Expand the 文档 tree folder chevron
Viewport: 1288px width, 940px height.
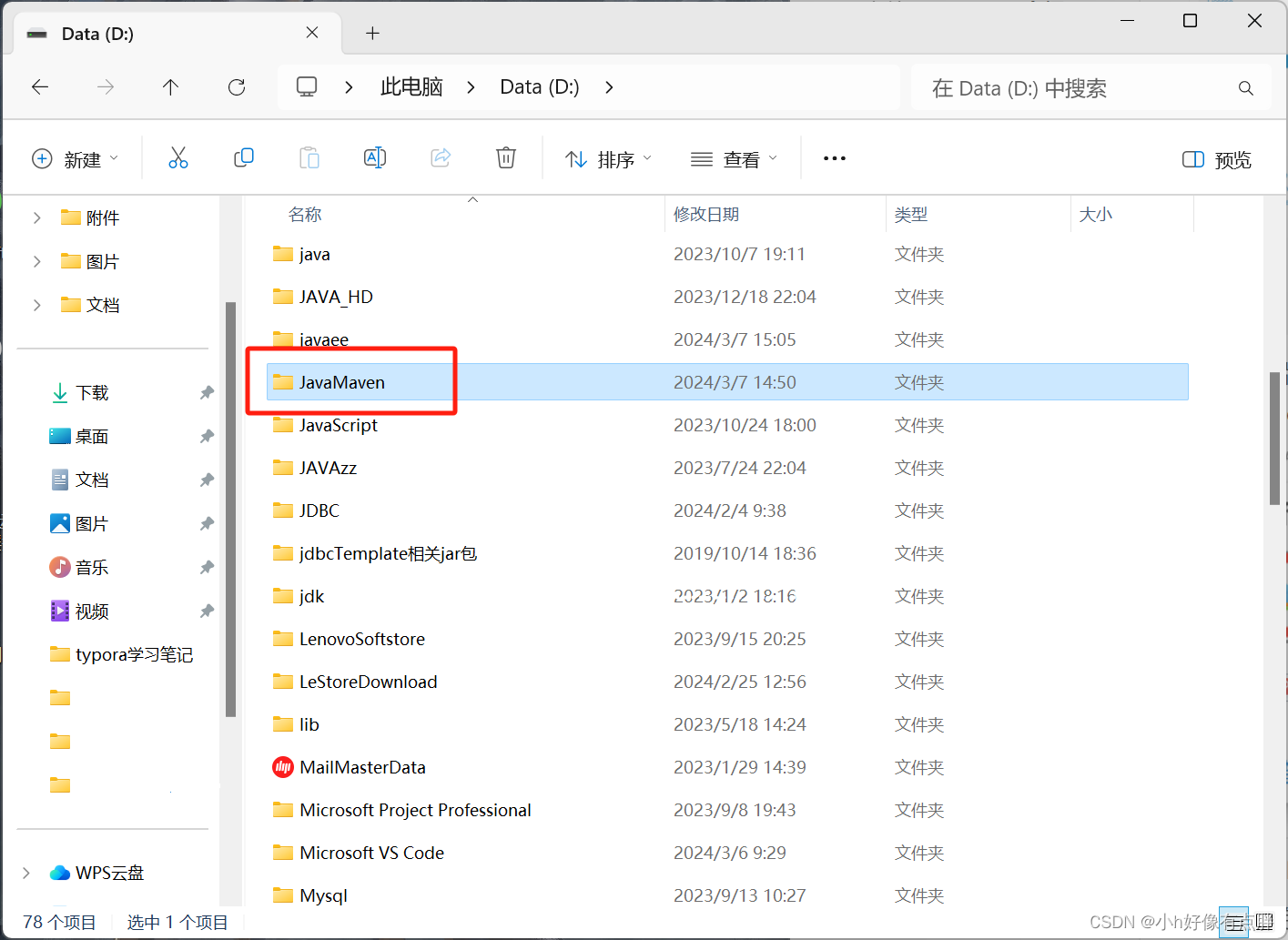36,305
